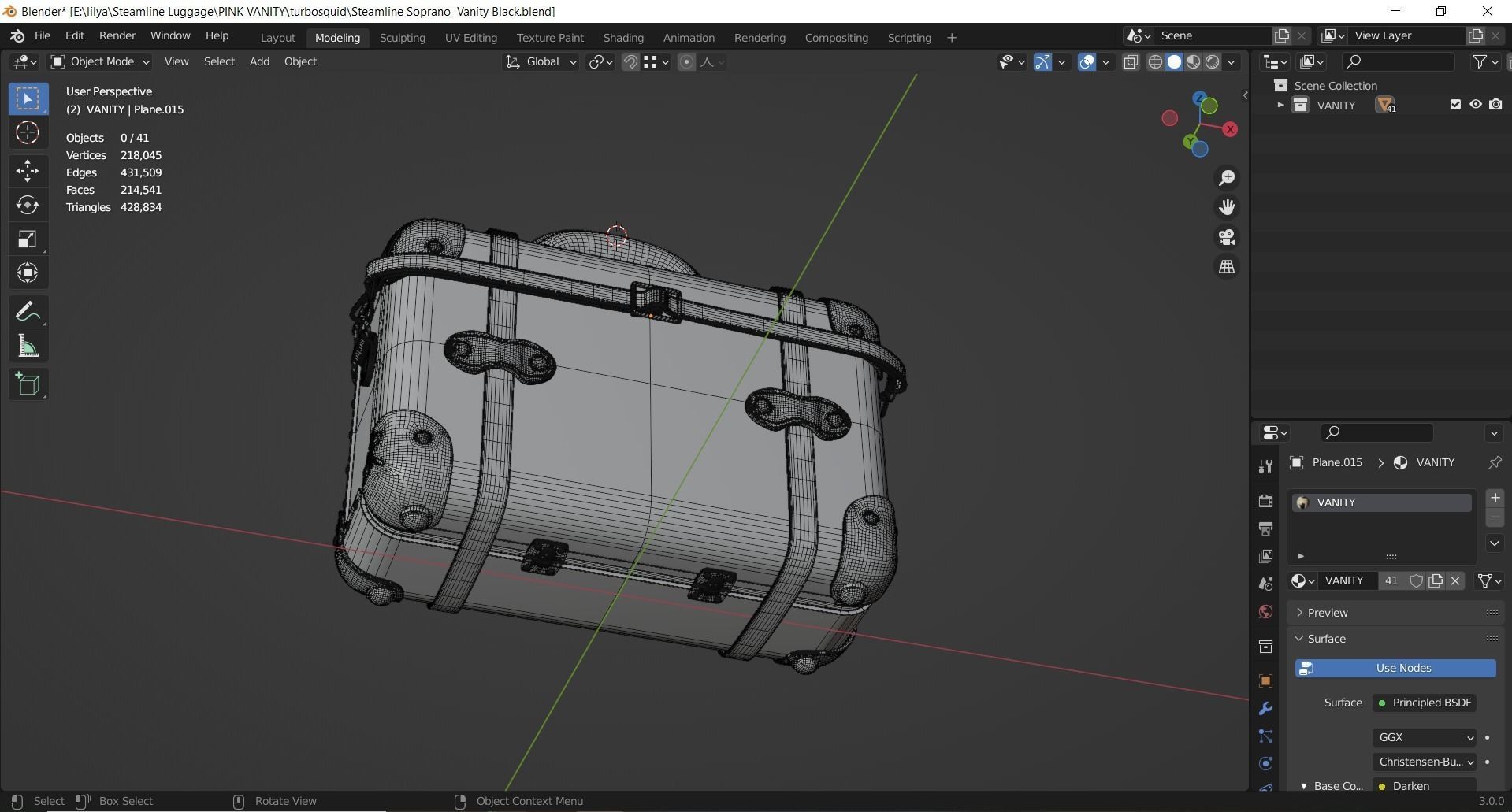Viewport: 1512px width, 812px height.
Task: Add a new material slot
Action: click(x=1495, y=498)
